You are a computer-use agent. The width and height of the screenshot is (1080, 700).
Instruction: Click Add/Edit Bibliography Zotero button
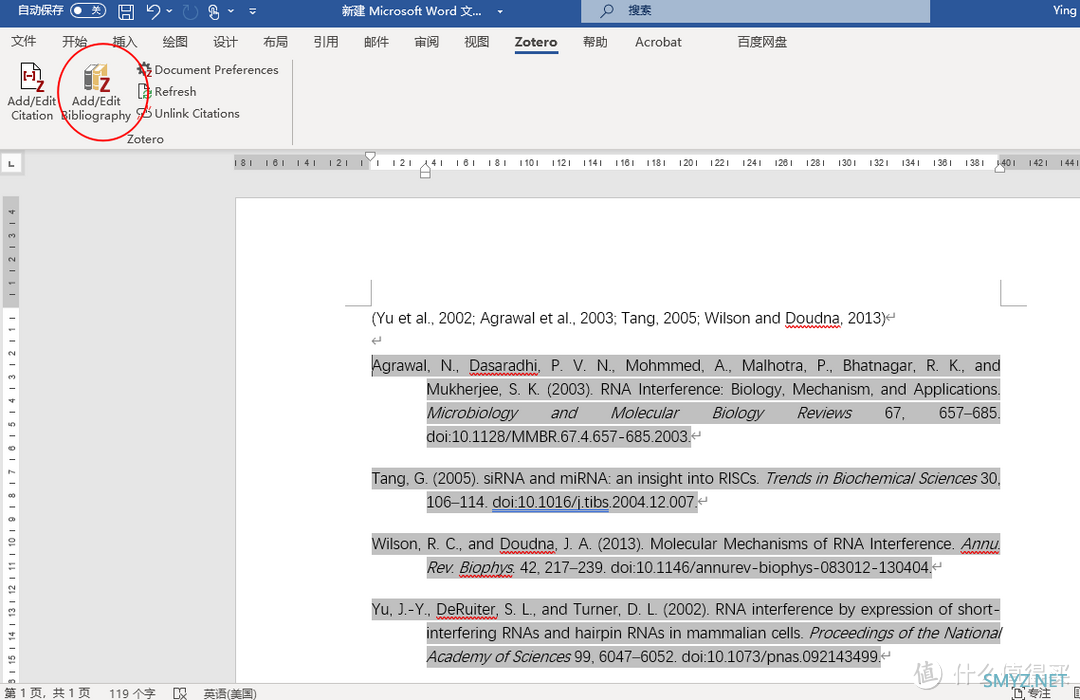[96, 92]
